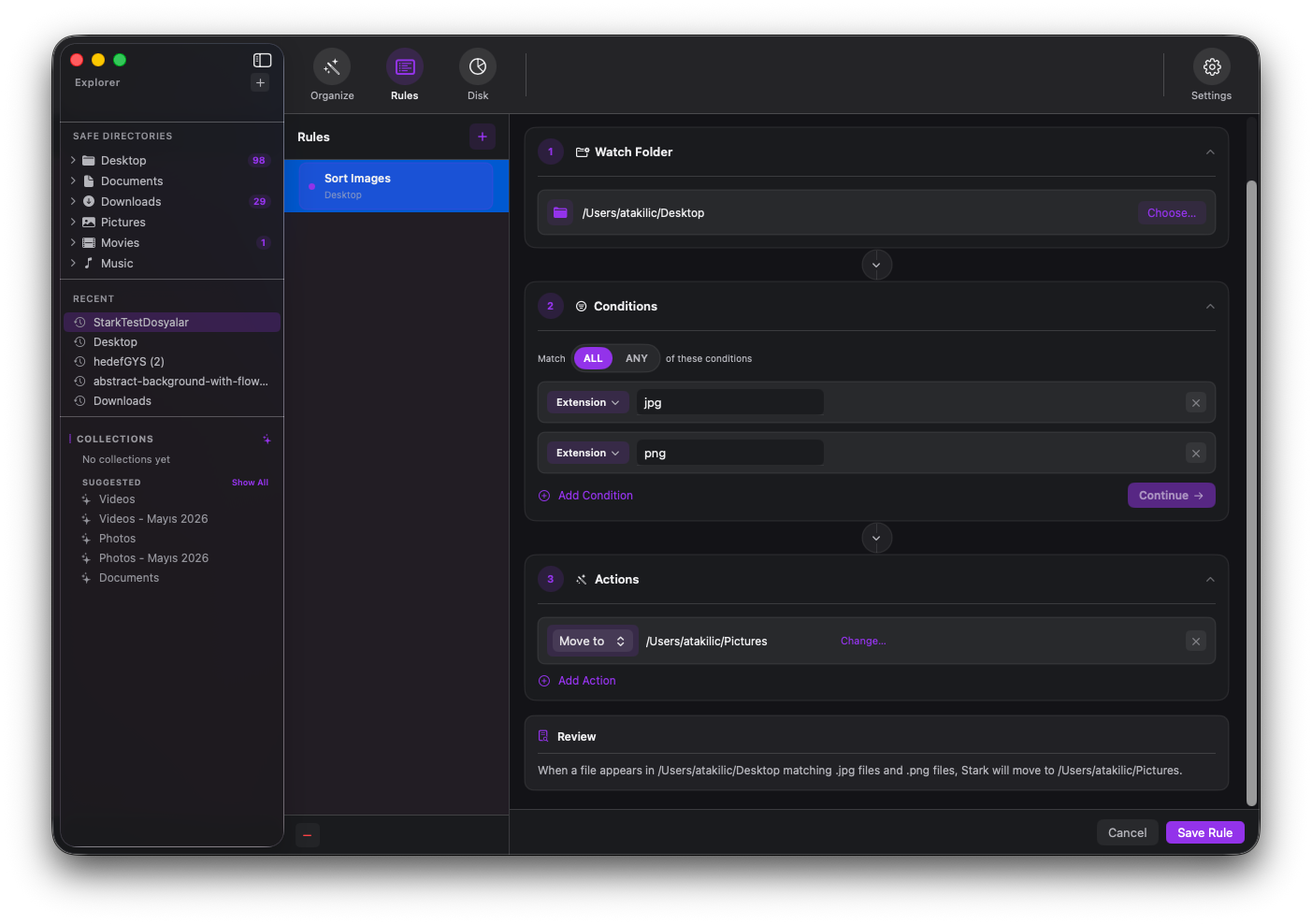The width and height of the screenshot is (1312, 924).
Task: Collapse the Watch Folder section
Action: [1210, 152]
